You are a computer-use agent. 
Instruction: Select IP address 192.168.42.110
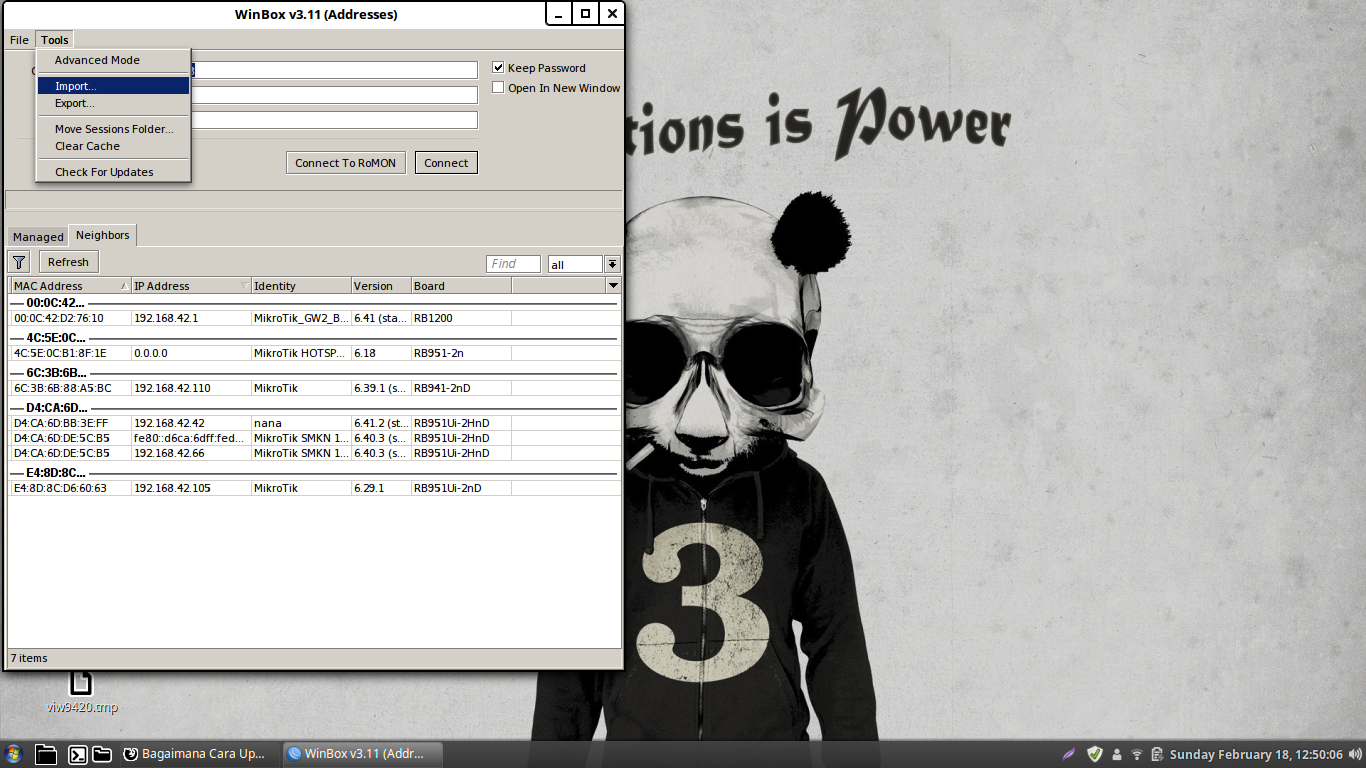[x=172, y=388]
